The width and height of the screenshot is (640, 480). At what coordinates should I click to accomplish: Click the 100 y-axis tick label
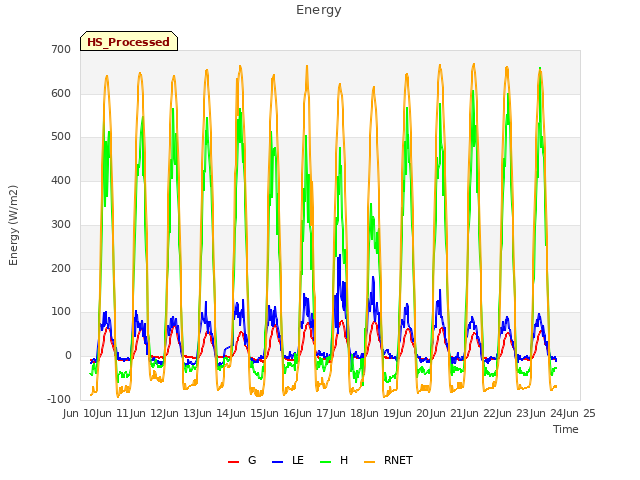pos(61,312)
